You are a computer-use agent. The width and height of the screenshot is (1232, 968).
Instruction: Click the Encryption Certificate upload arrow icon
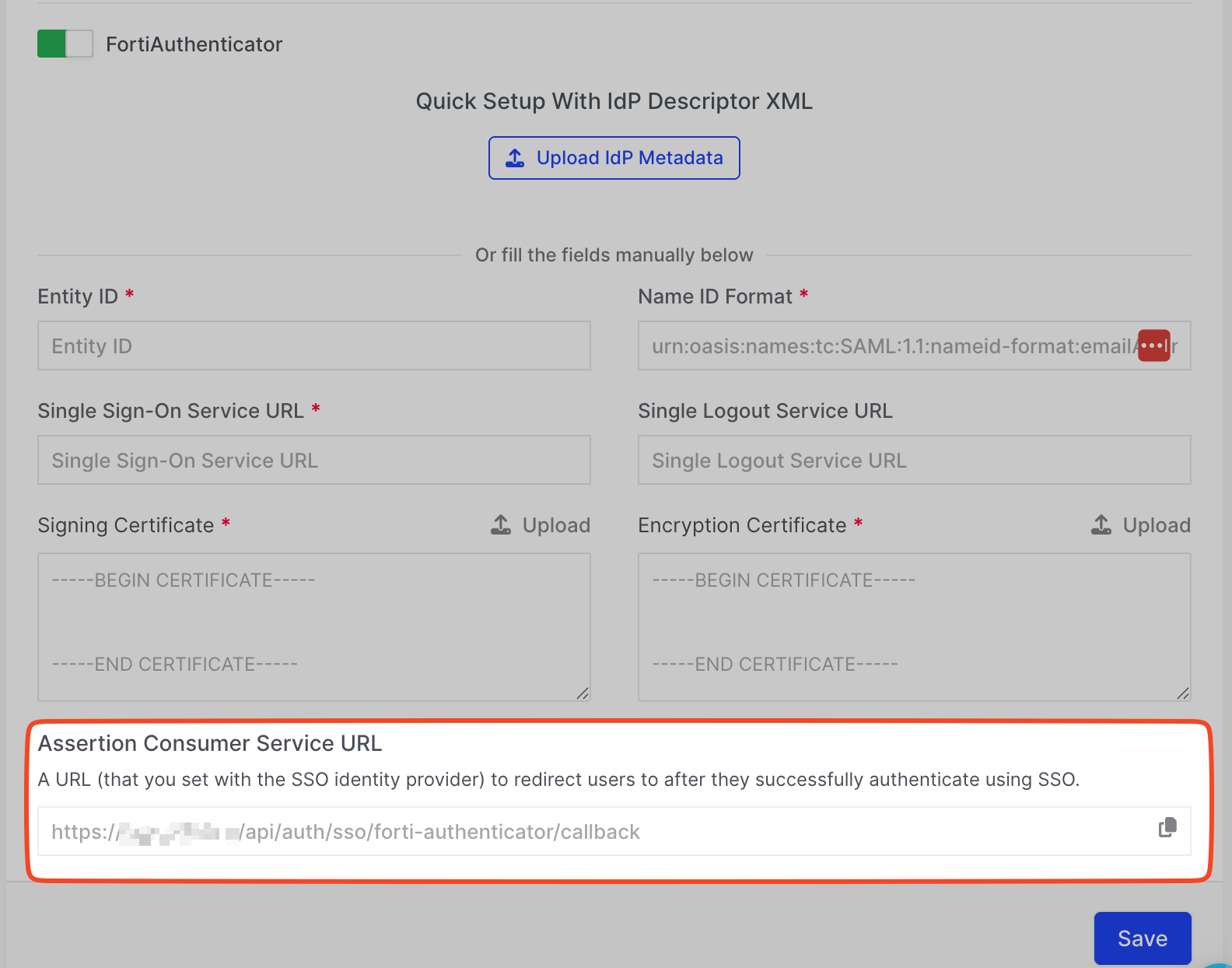1101,525
